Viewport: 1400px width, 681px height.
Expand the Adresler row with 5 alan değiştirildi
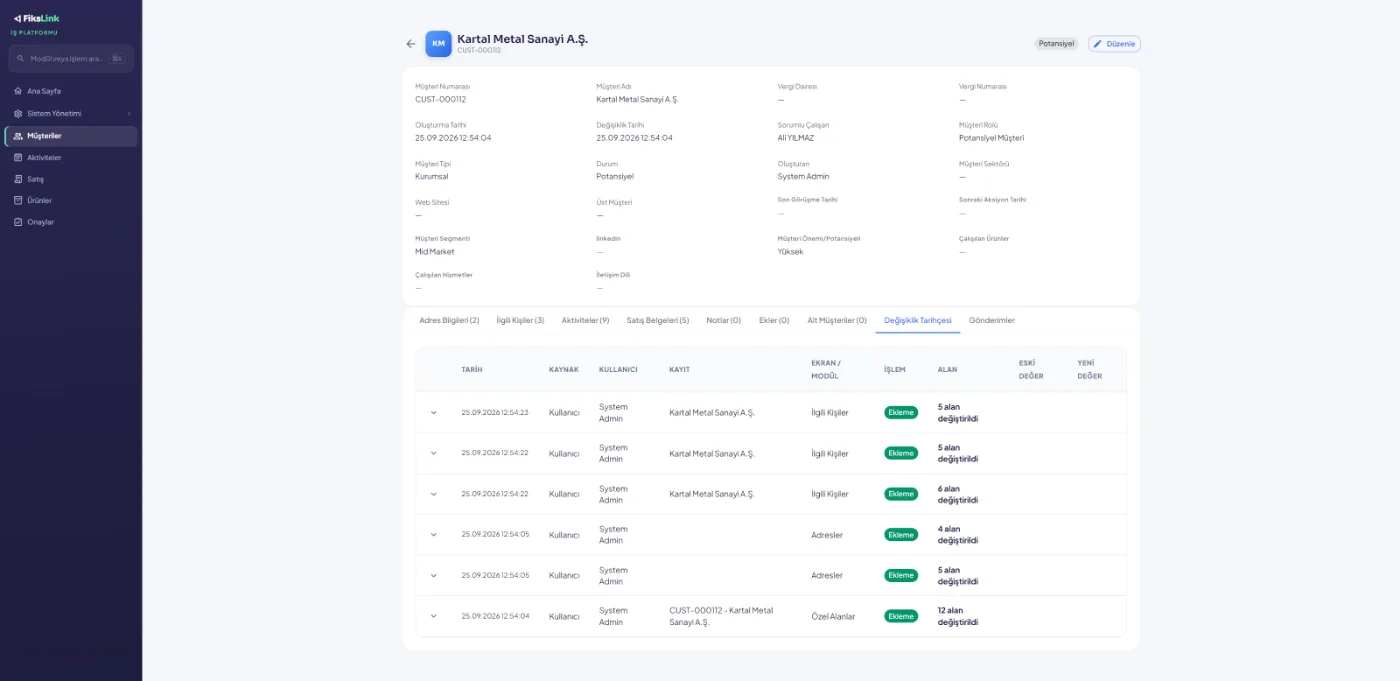pos(434,575)
